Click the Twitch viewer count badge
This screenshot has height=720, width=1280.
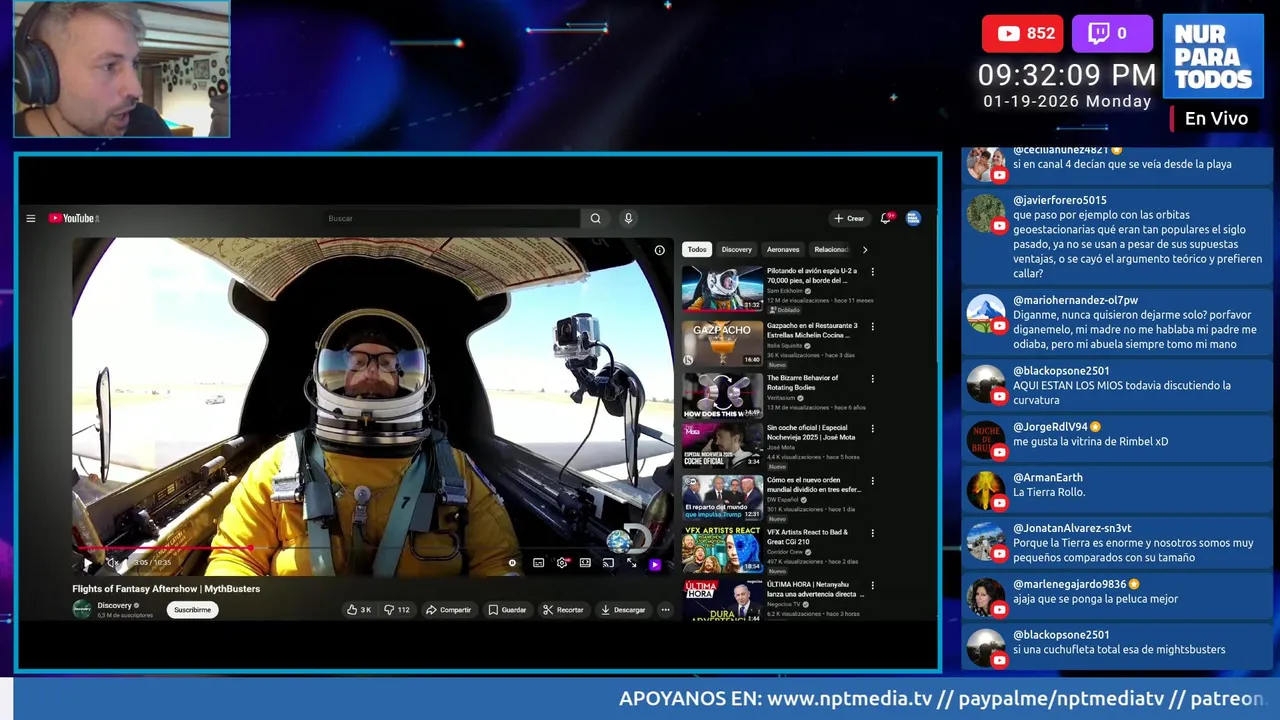1112,33
